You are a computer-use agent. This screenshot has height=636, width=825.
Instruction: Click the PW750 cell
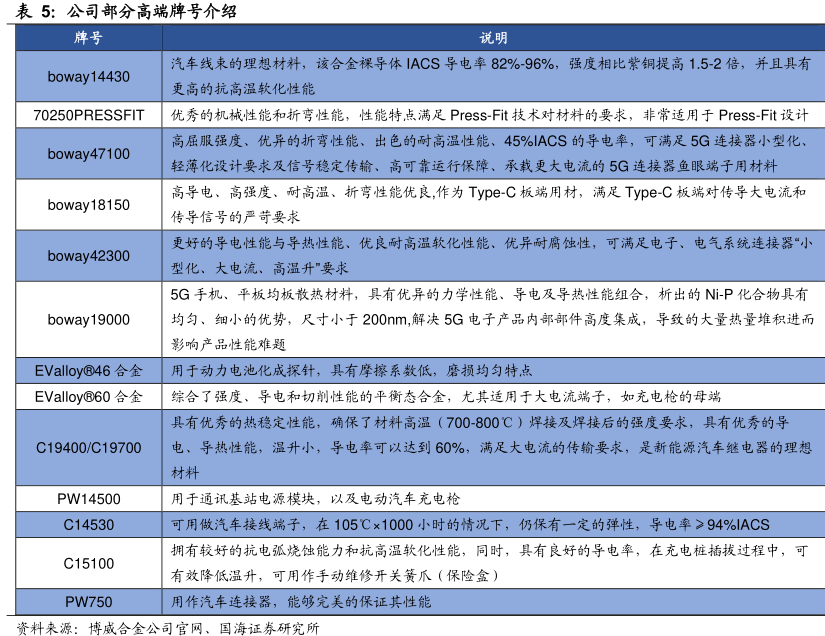tap(88, 602)
